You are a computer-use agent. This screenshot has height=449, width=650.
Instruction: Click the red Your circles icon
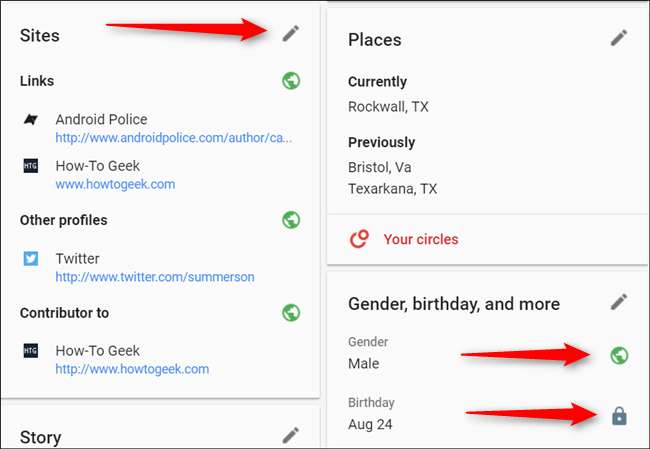[358, 239]
